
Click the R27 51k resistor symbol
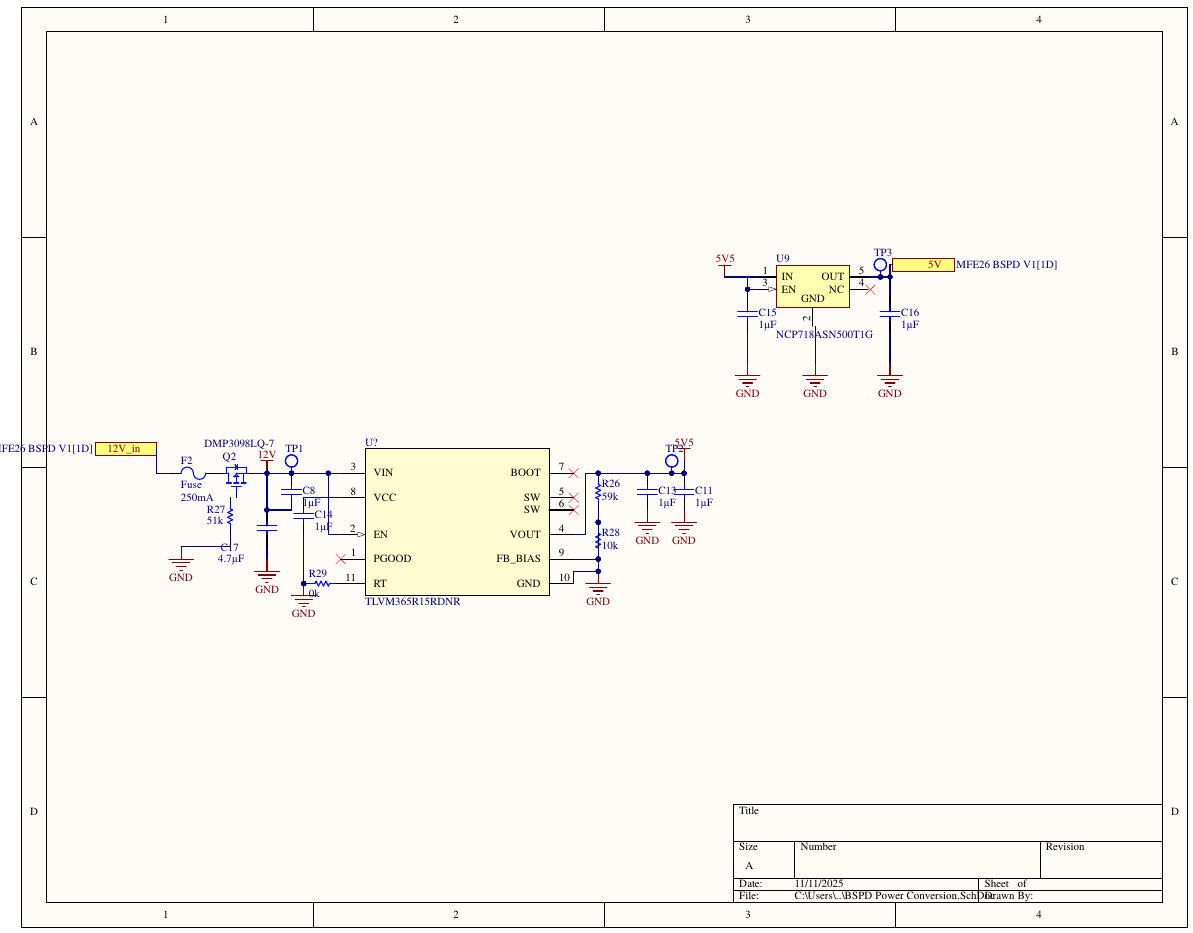pos(230,517)
